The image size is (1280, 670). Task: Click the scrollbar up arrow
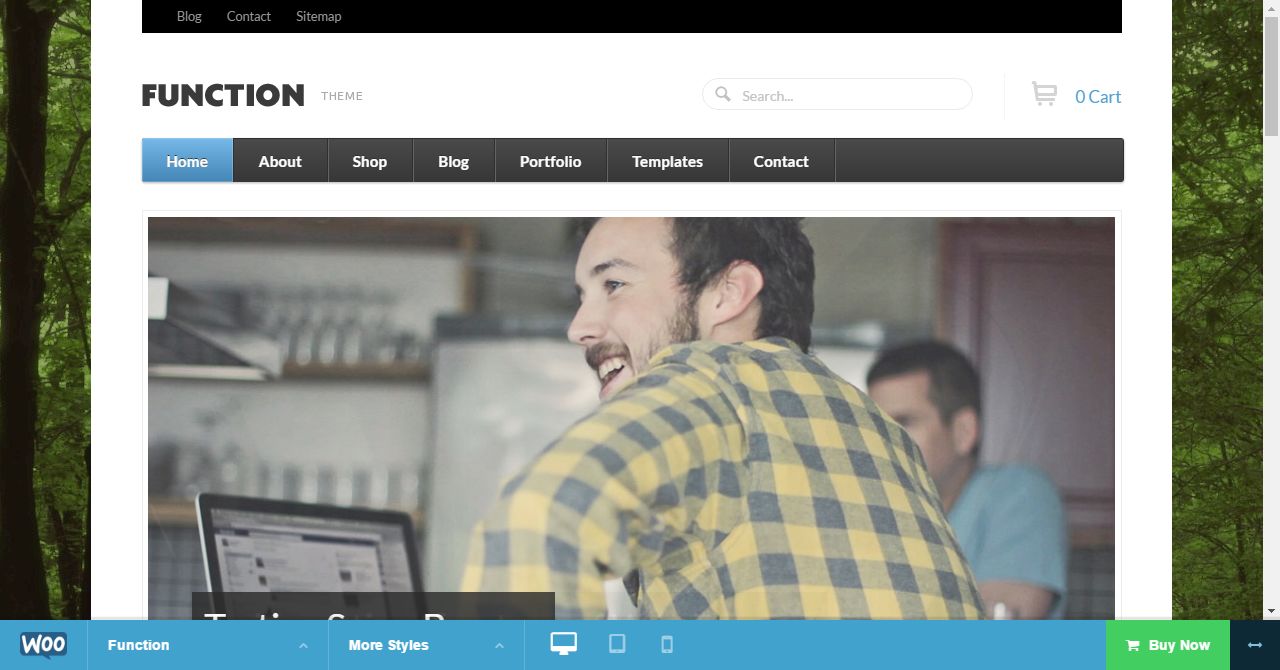click(x=1271, y=8)
